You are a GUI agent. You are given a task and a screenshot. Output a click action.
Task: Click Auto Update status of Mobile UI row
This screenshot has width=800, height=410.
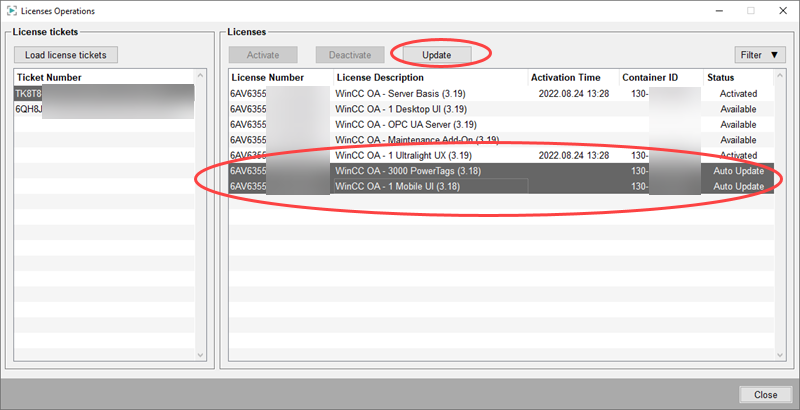pyautogui.click(x=739, y=186)
